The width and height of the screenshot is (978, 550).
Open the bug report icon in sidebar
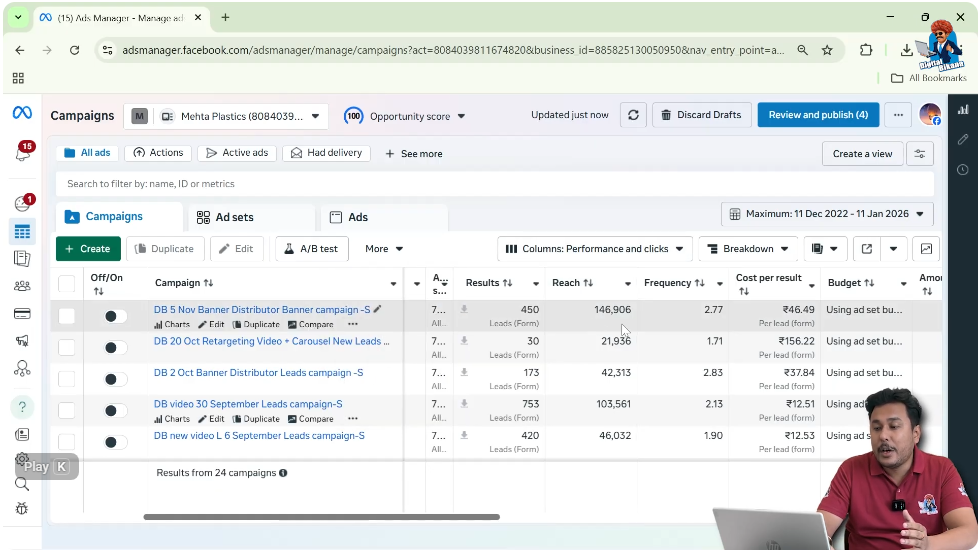[22, 508]
